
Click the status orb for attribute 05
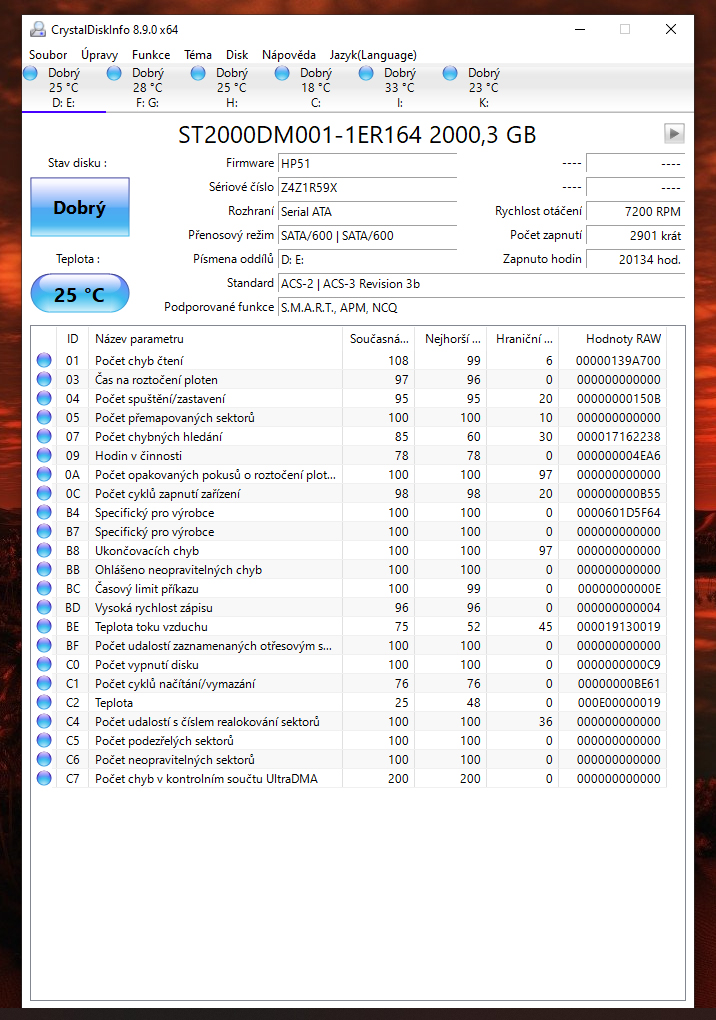pyautogui.click(x=44, y=417)
